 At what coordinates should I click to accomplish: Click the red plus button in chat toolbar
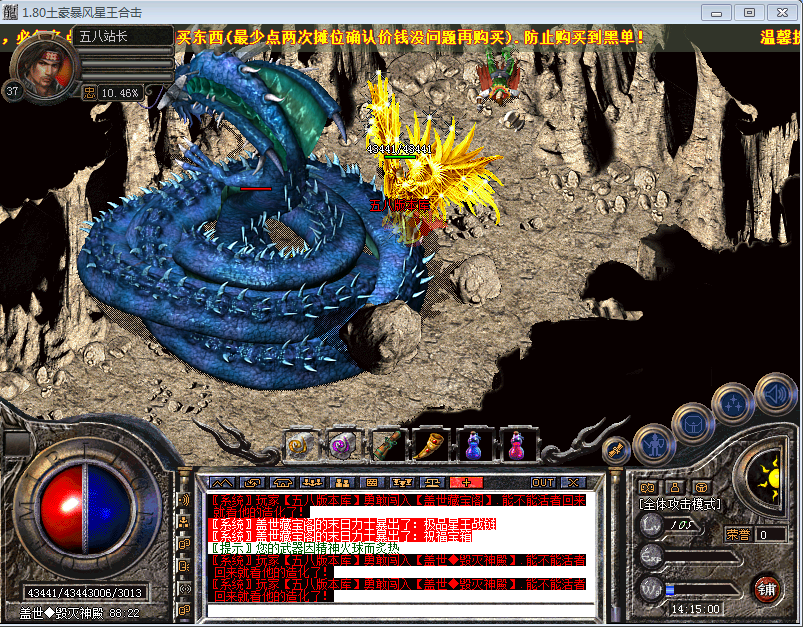point(466,483)
